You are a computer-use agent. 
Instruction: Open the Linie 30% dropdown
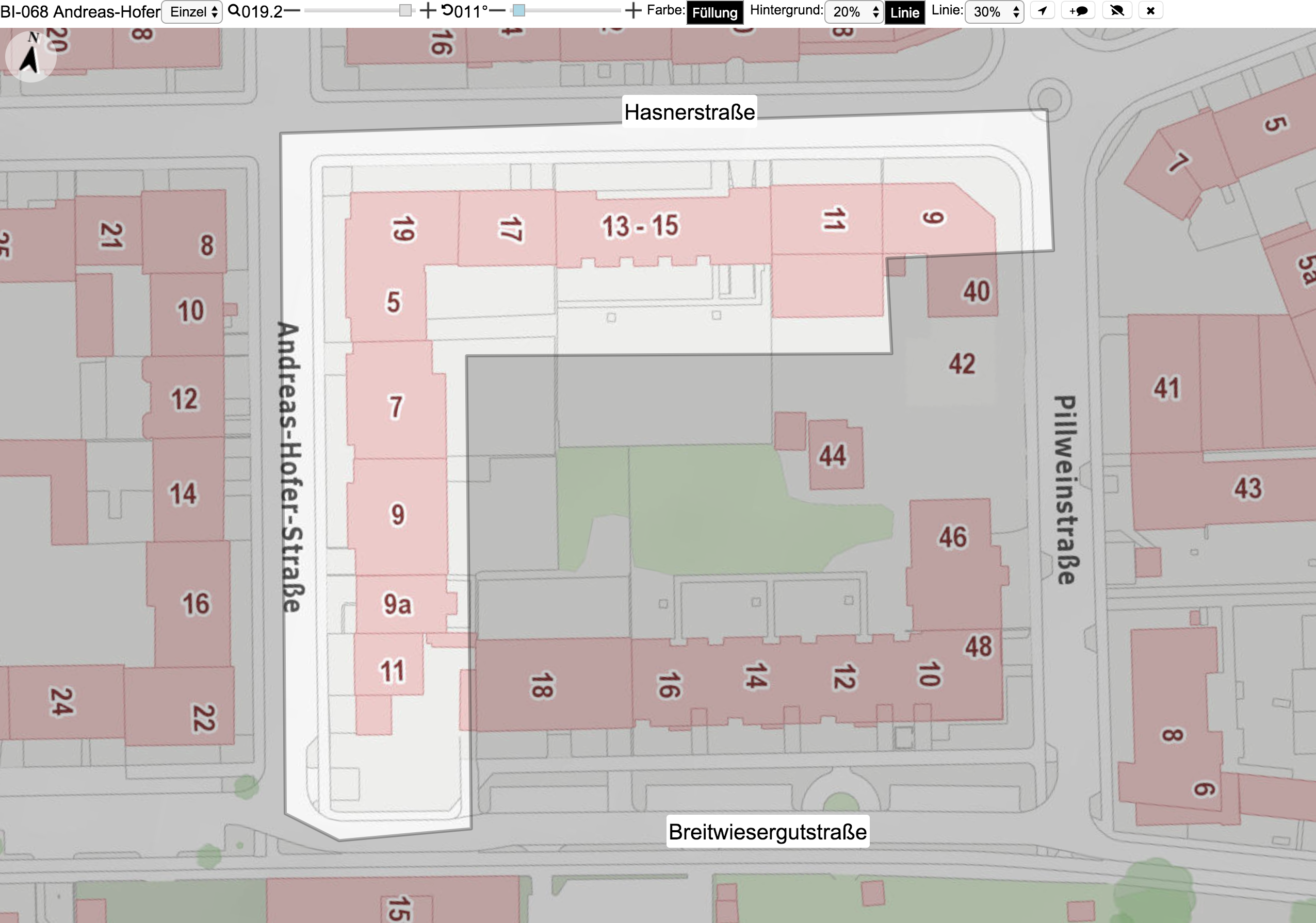994,11
